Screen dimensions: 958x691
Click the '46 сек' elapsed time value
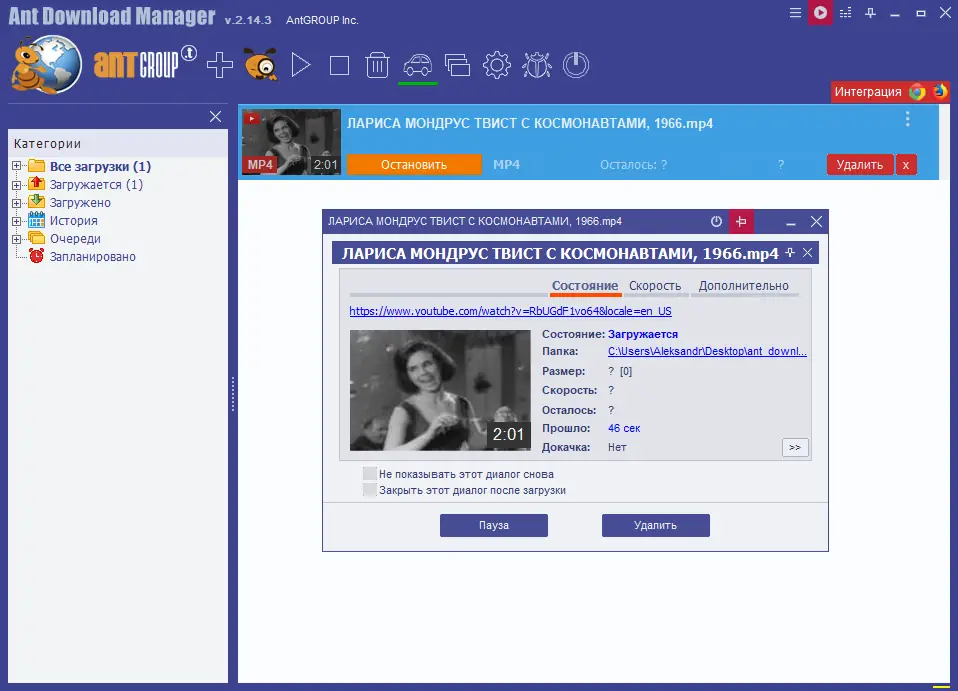624,428
